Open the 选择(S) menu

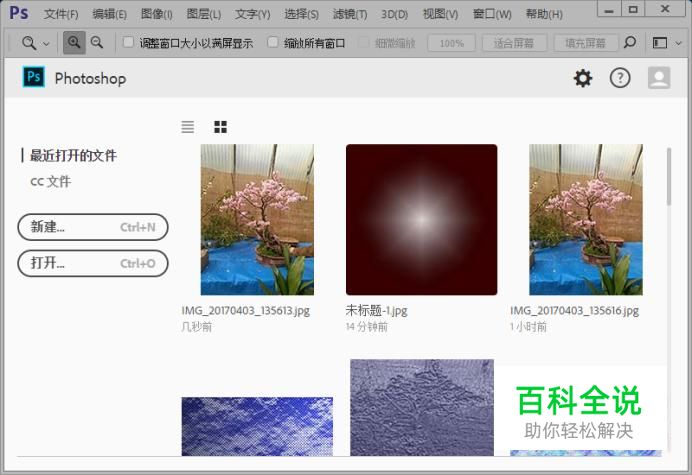301,14
